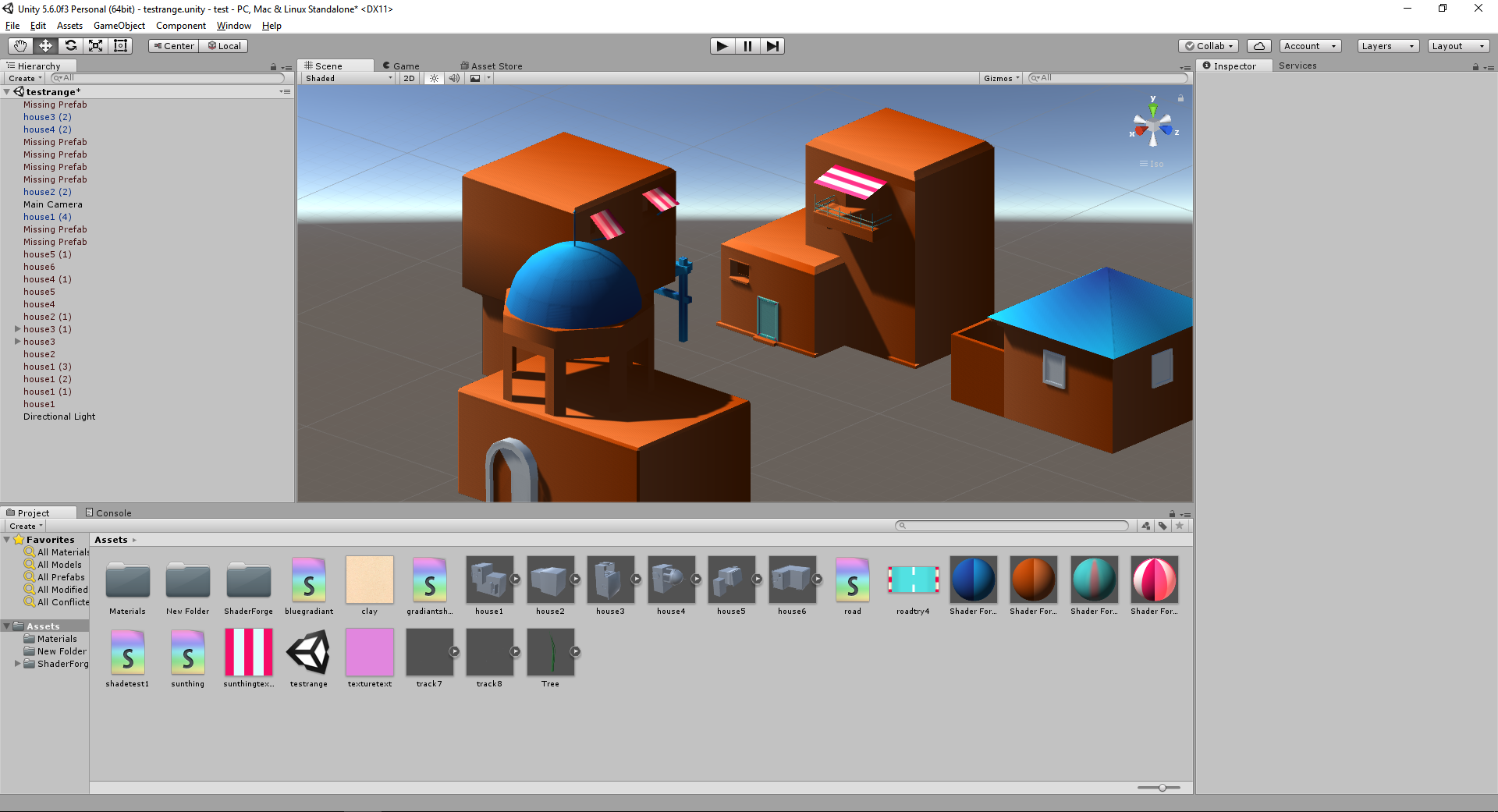This screenshot has height=812, width=1498.
Task: Toggle the Center pivot button
Action: [x=174, y=46]
